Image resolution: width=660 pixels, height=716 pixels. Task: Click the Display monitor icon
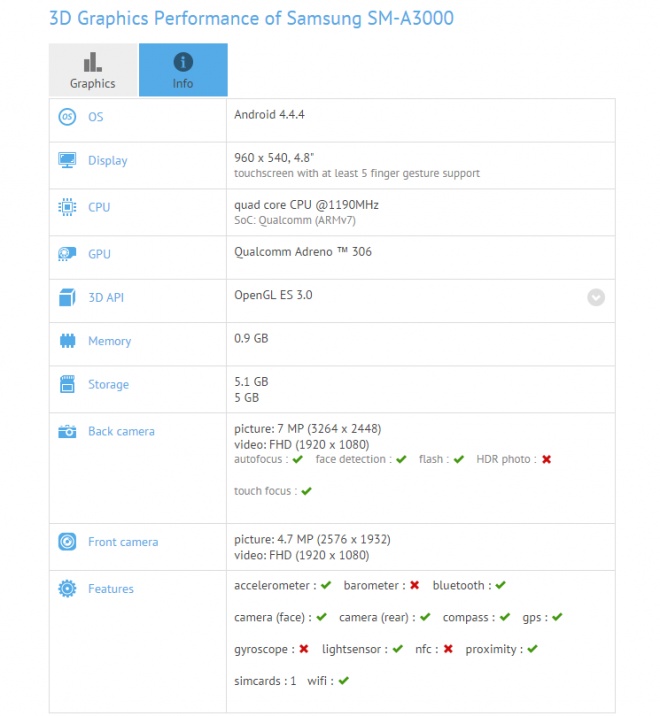coord(67,160)
